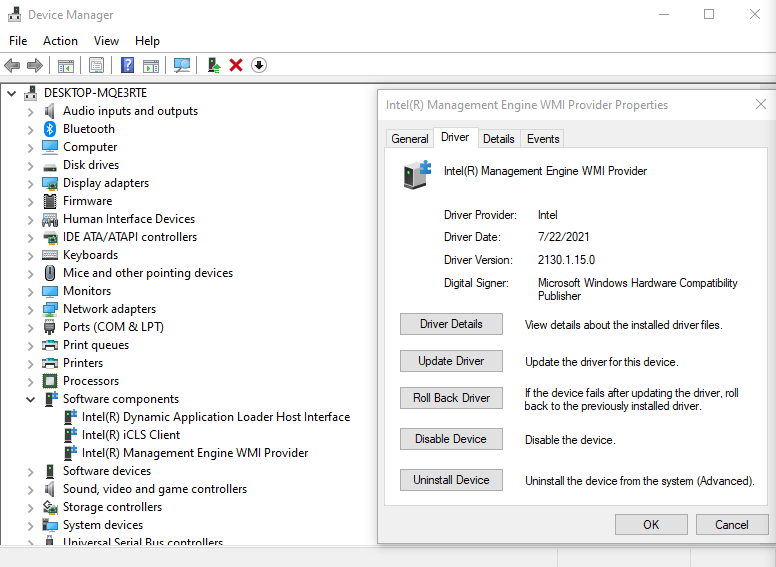
Task: Expand the IDE ATA/ATAPI controllers category
Action: pyautogui.click(x=31, y=238)
